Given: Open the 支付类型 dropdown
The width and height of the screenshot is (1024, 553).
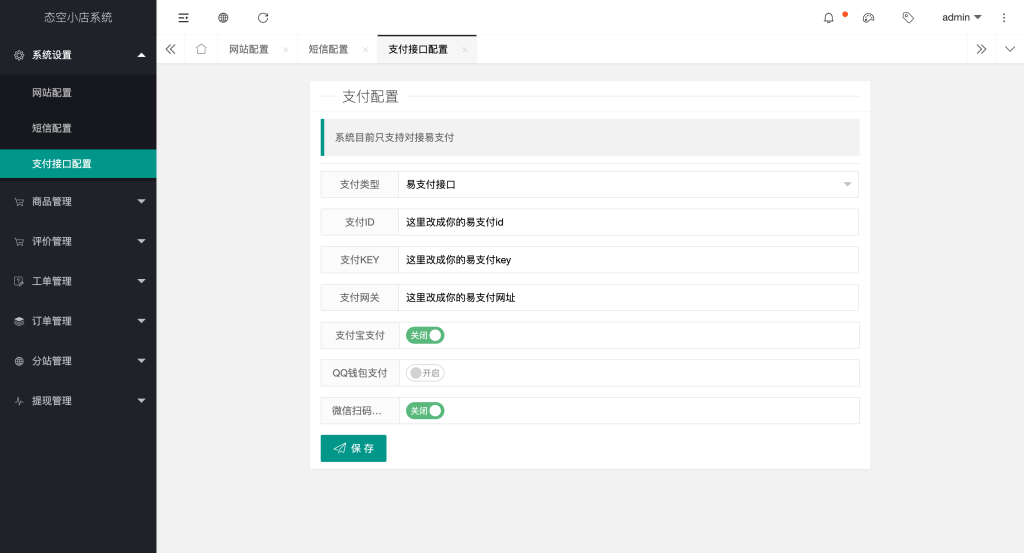Looking at the screenshot, I should coord(628,185).
